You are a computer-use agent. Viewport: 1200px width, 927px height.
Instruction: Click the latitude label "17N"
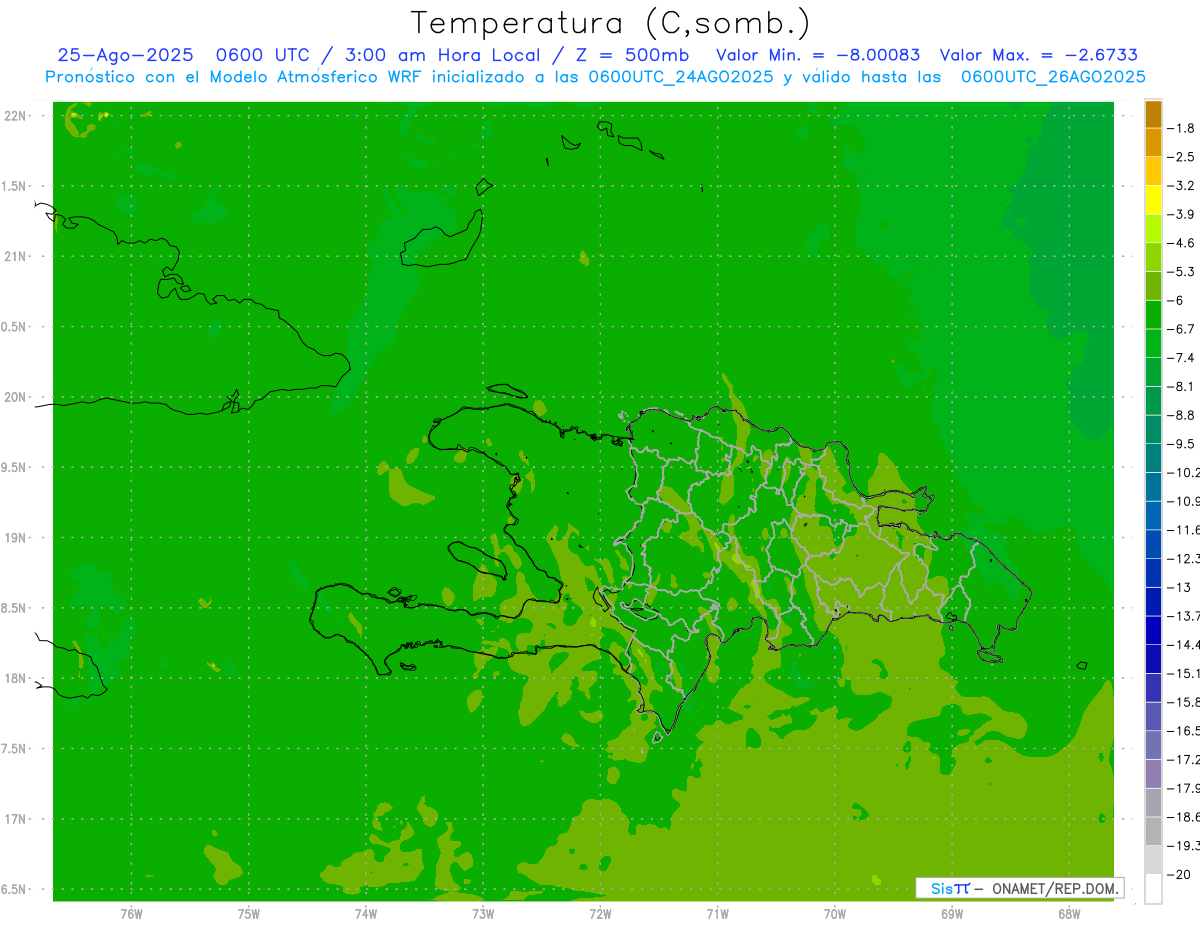pos(16,819)
